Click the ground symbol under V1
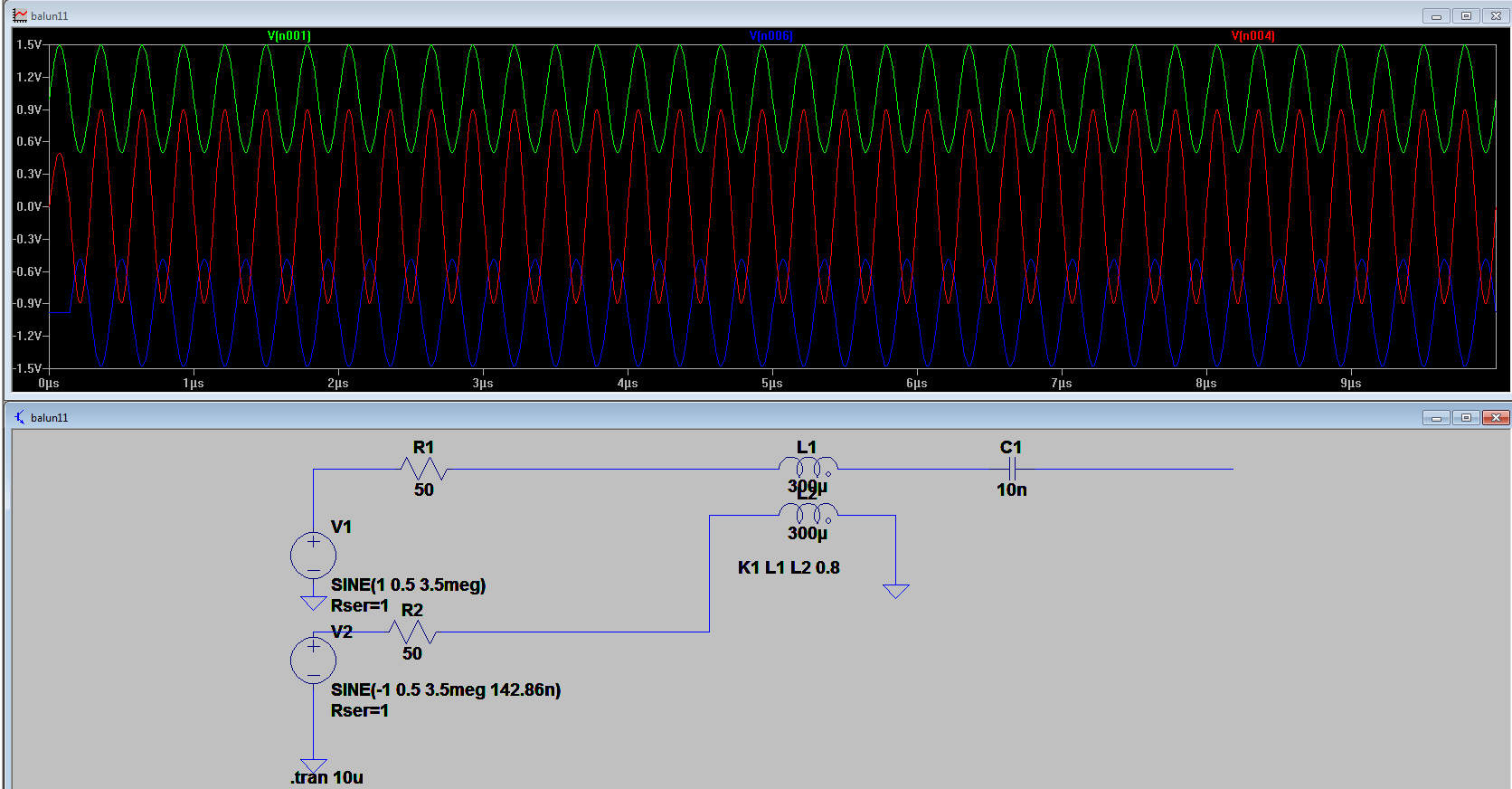The height and width of the screenshot is (789, 1512). [x=313, y=604]
